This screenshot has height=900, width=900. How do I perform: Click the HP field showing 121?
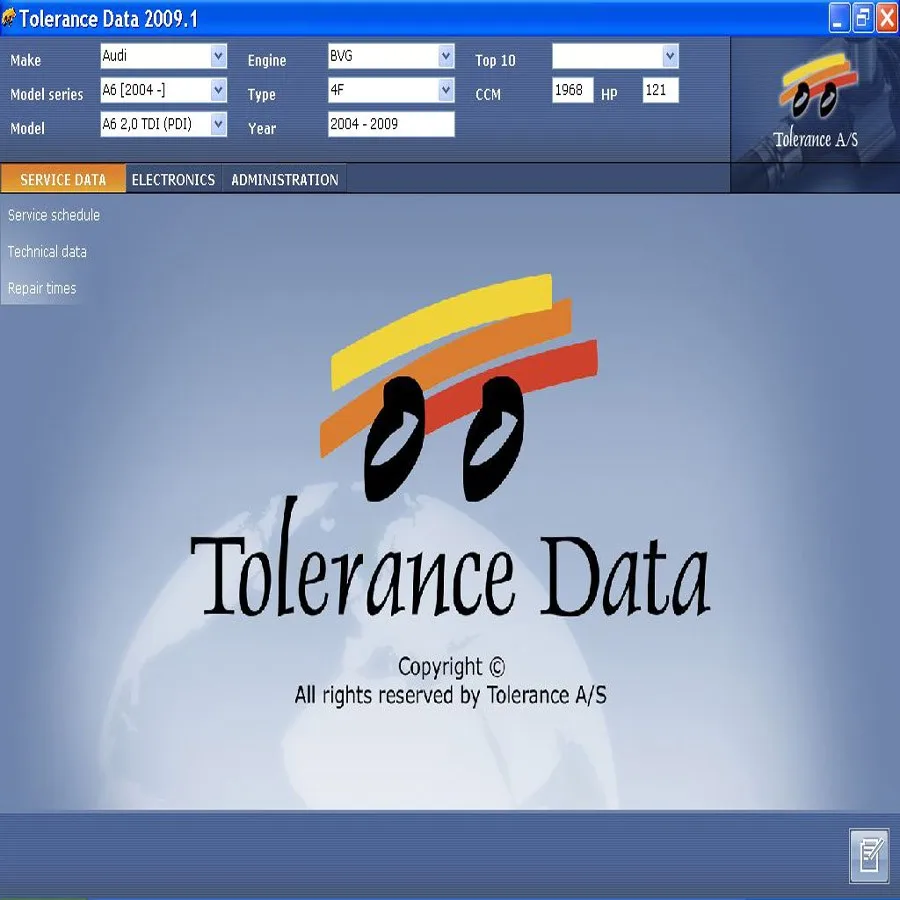(x=660, y=90)
